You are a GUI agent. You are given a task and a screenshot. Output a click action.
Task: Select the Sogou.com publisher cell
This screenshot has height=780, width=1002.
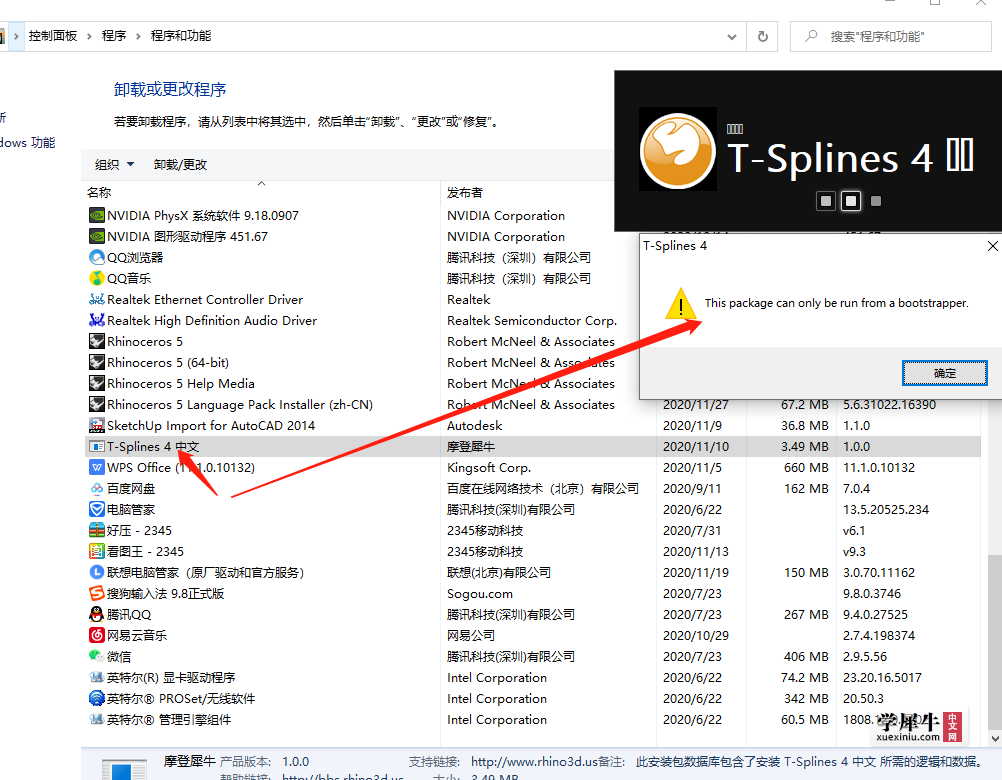(479, 593)
